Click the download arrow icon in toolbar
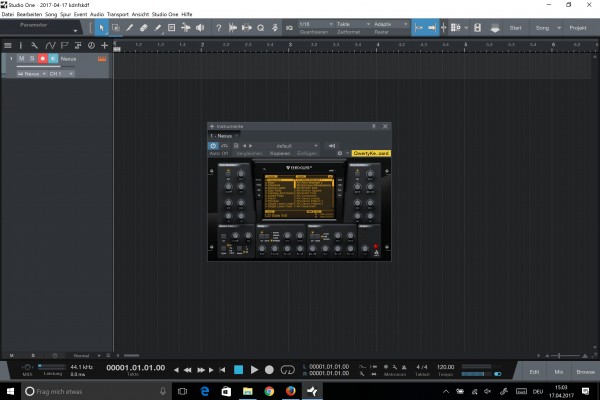 click(495, 28)
